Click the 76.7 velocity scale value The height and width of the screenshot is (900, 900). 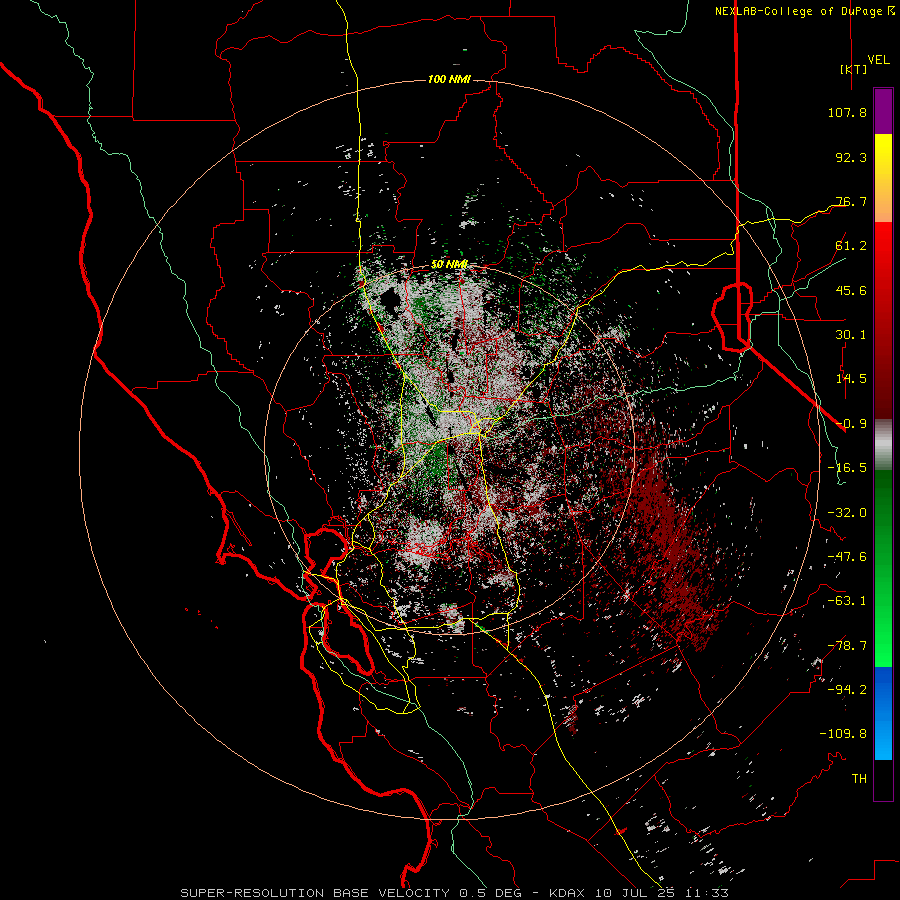point(851,201)
